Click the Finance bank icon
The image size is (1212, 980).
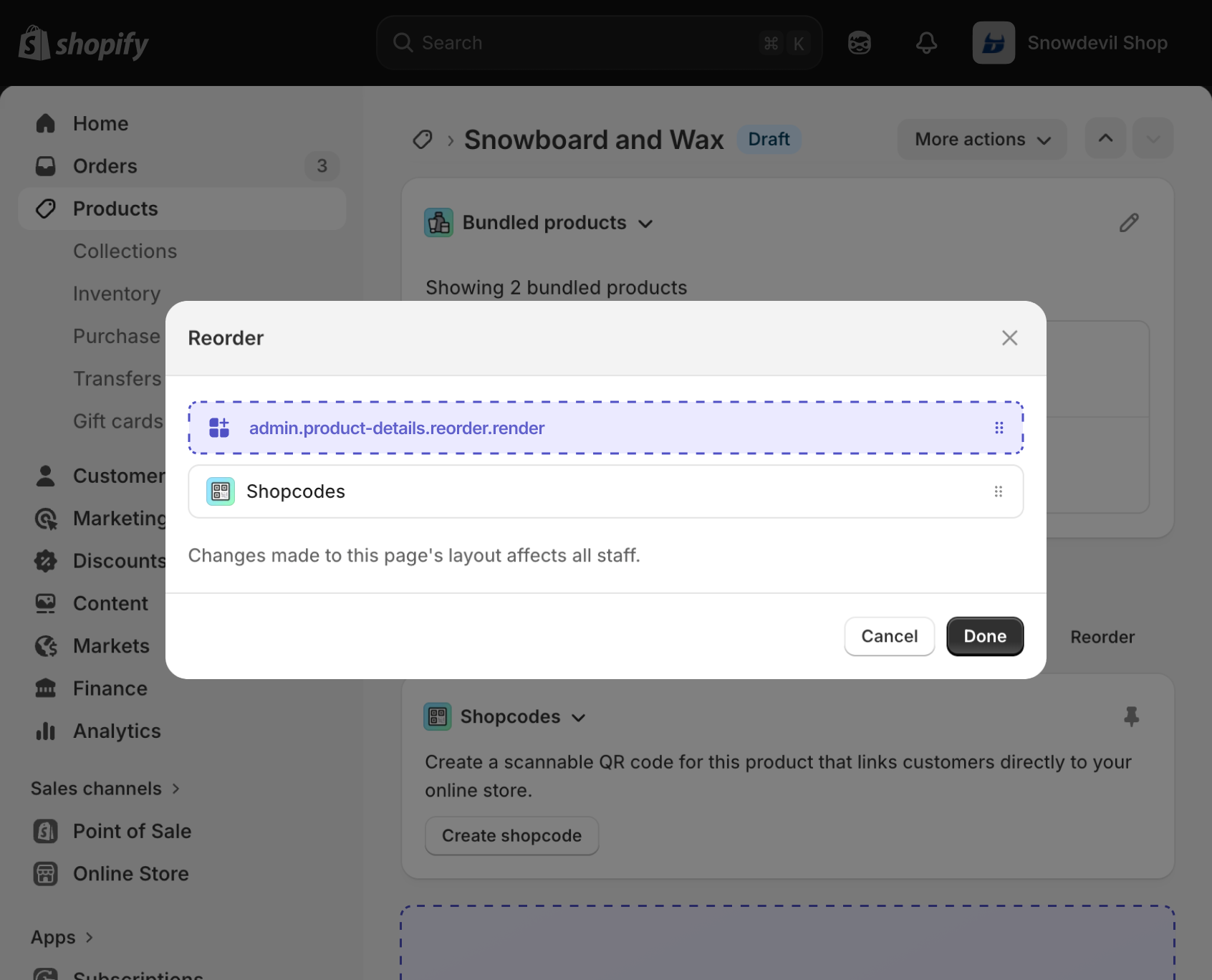46,688
